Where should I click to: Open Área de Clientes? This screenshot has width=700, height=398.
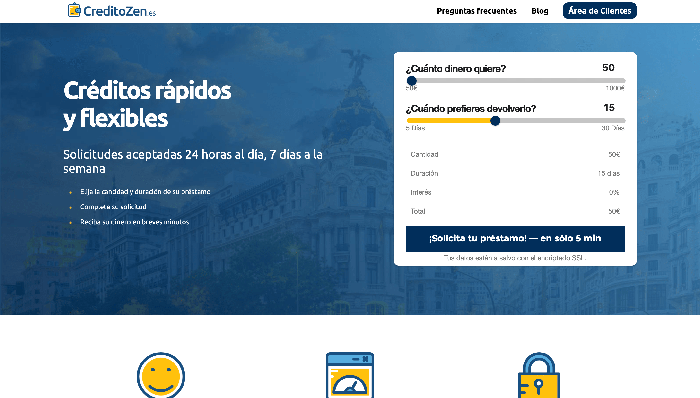(x=600, y=11)
